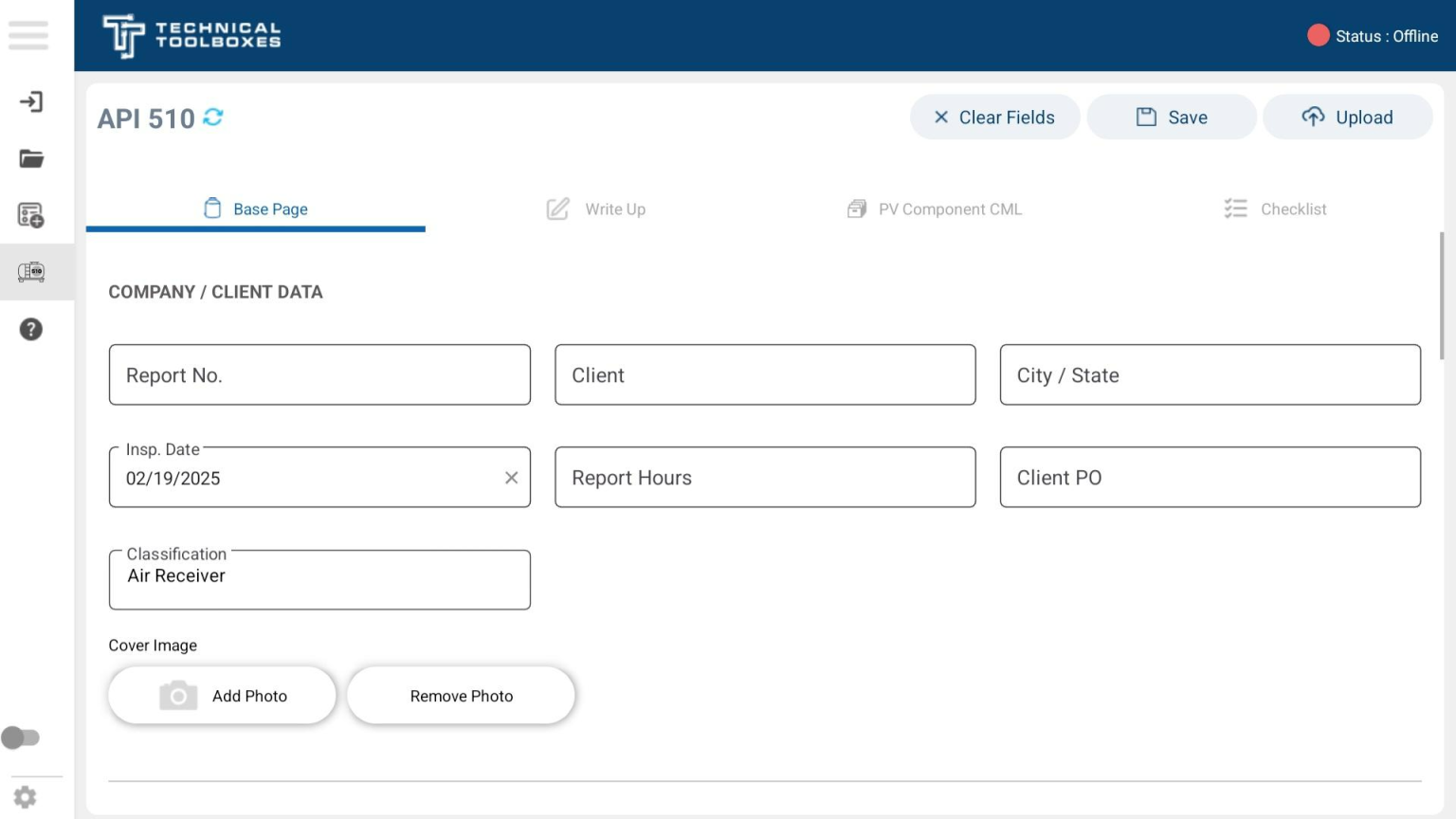Click the Report No. input field
This screenshot has width=1456, height=819.
[x=319, y=374]
